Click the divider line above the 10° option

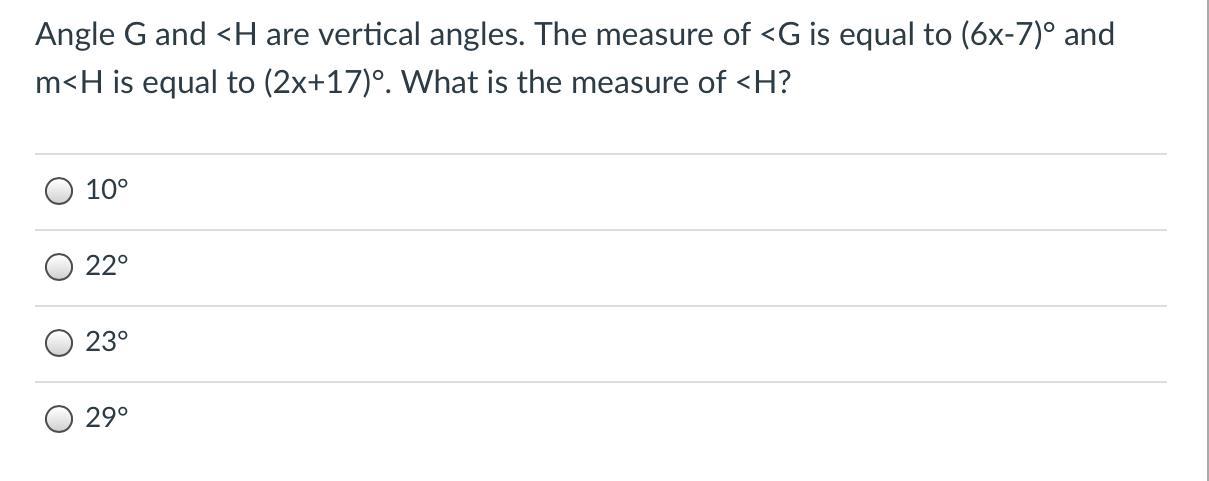600,154
